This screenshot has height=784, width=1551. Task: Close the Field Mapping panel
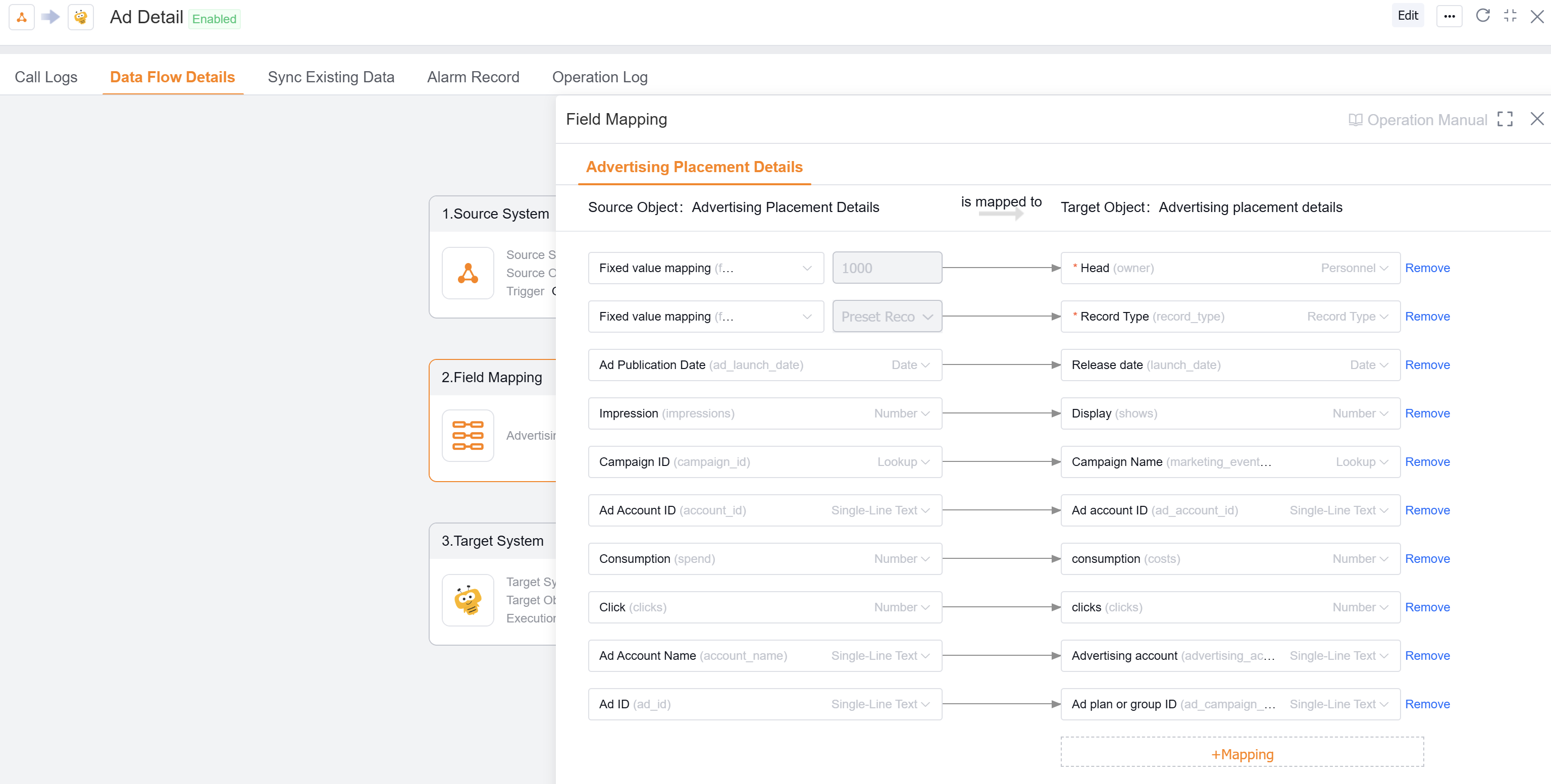click(1536, 119)
